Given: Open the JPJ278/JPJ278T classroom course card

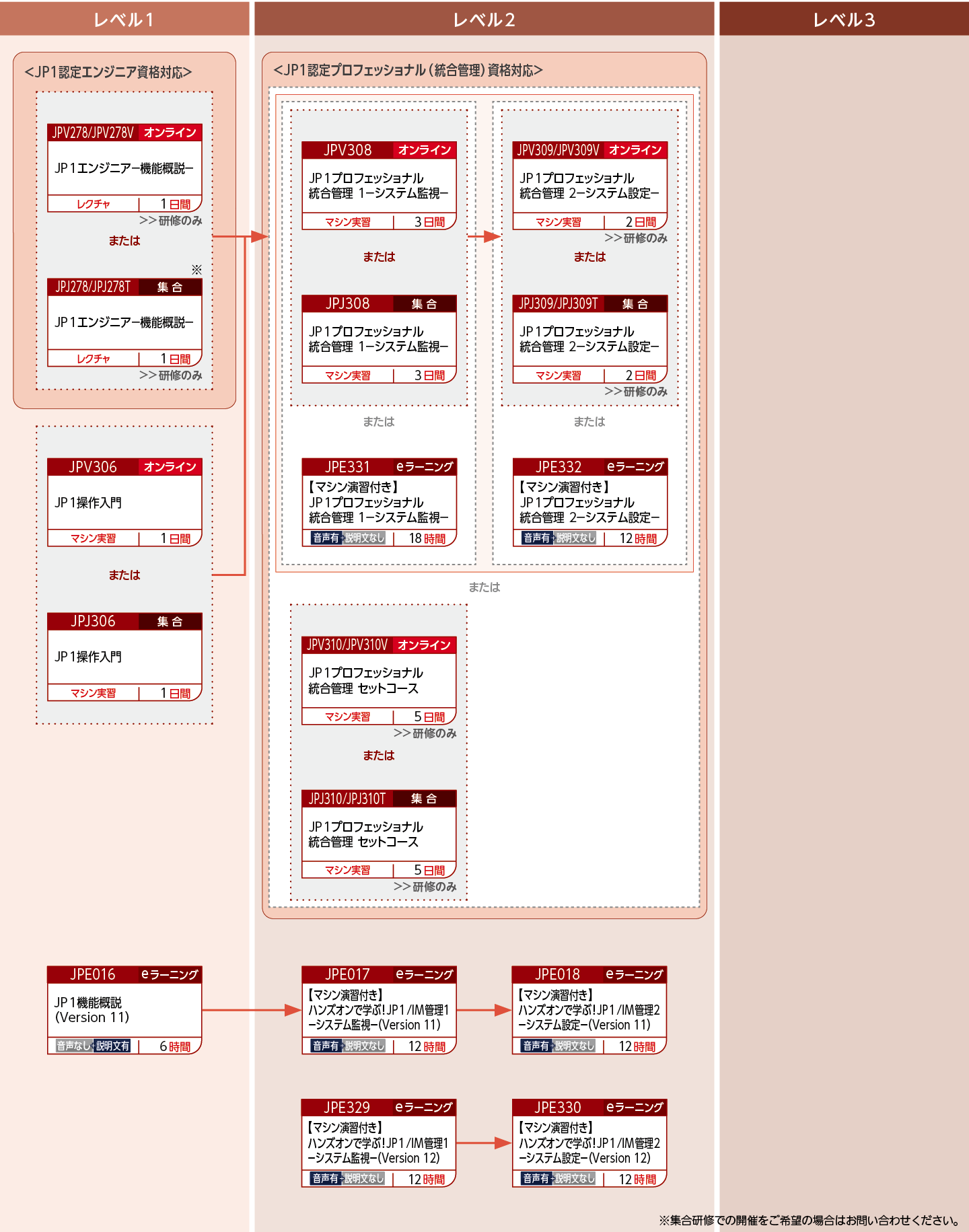Looking at the screenshot, I should click(124, 322).
